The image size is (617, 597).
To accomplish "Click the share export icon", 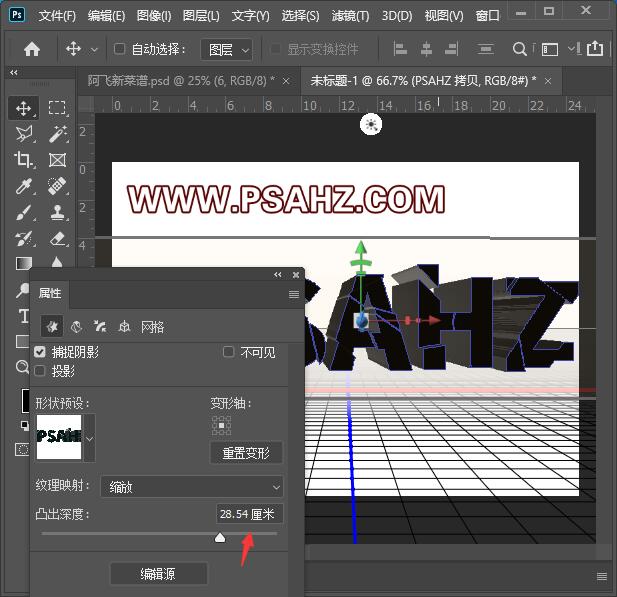I will click(595, 49).
